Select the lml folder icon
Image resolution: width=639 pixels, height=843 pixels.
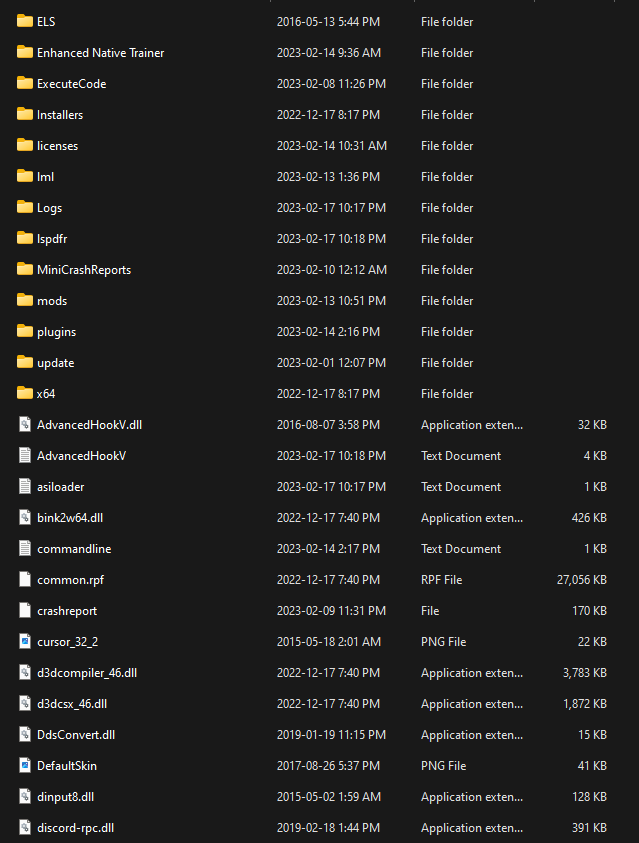(x=25, y=176)
